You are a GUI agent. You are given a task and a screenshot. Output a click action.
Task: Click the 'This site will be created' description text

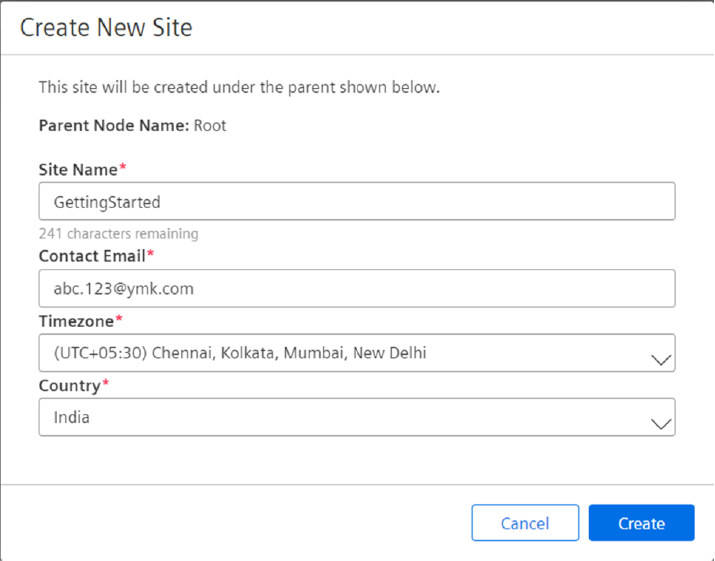pos(239,87)
